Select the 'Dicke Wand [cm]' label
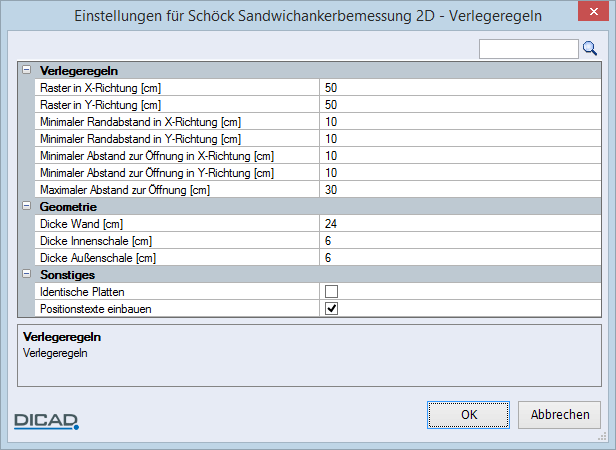This screenshot has width=616, height=450. click(x=81, y=224)
